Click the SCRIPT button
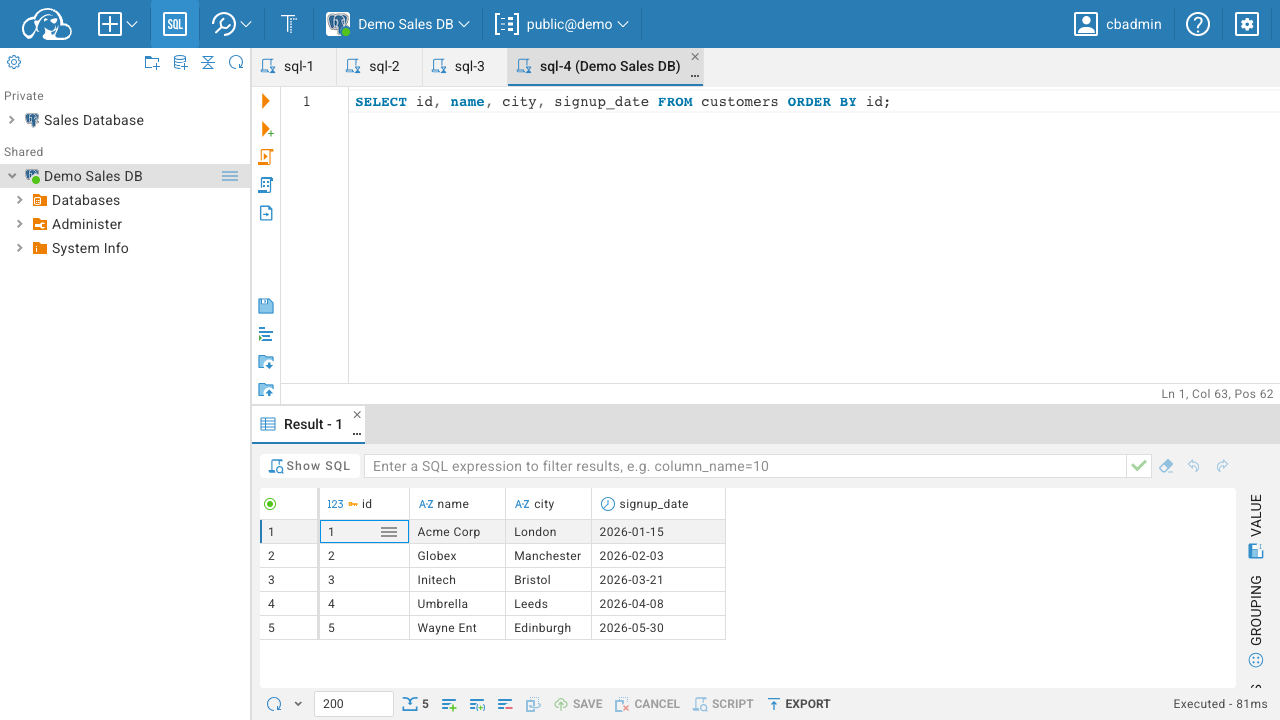This screenshot has height=720, width=1280. [x=723, y=704]
